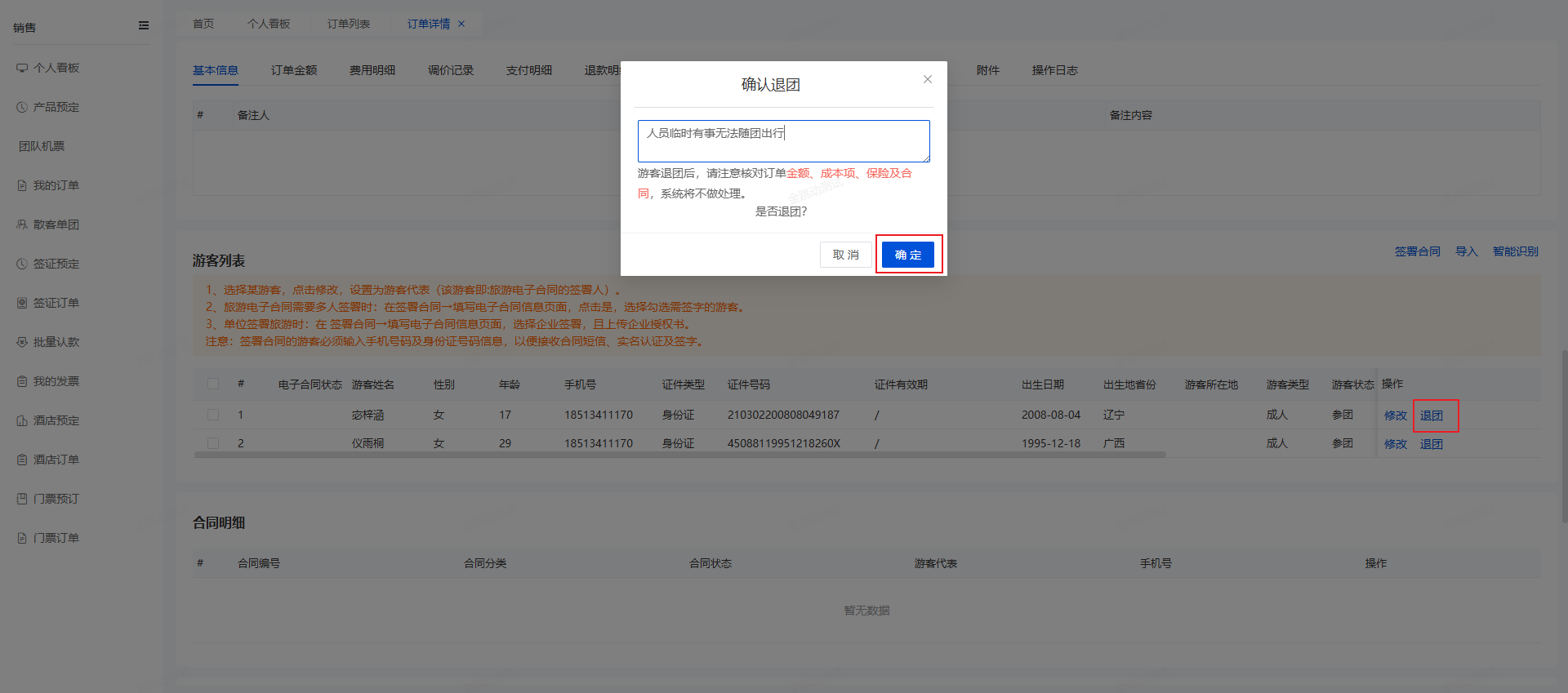This screenshot has width=1568, height=693.
Task: Click the withdrawal reason text area
Action: [x=783, y=141]
